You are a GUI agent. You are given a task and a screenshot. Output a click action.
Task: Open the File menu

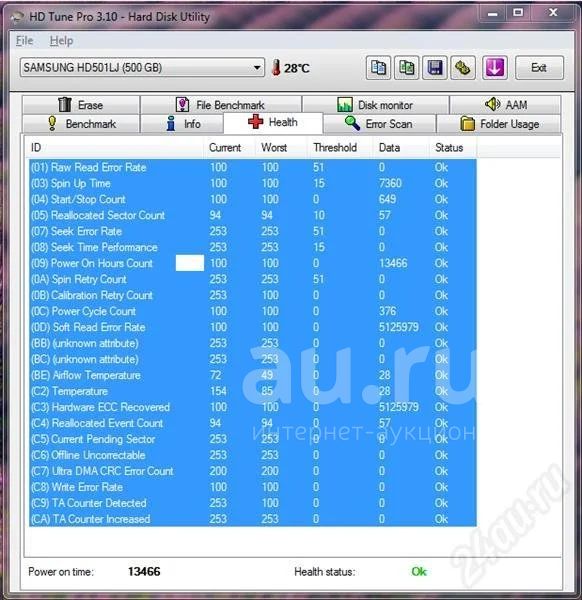tap(24, 41)
